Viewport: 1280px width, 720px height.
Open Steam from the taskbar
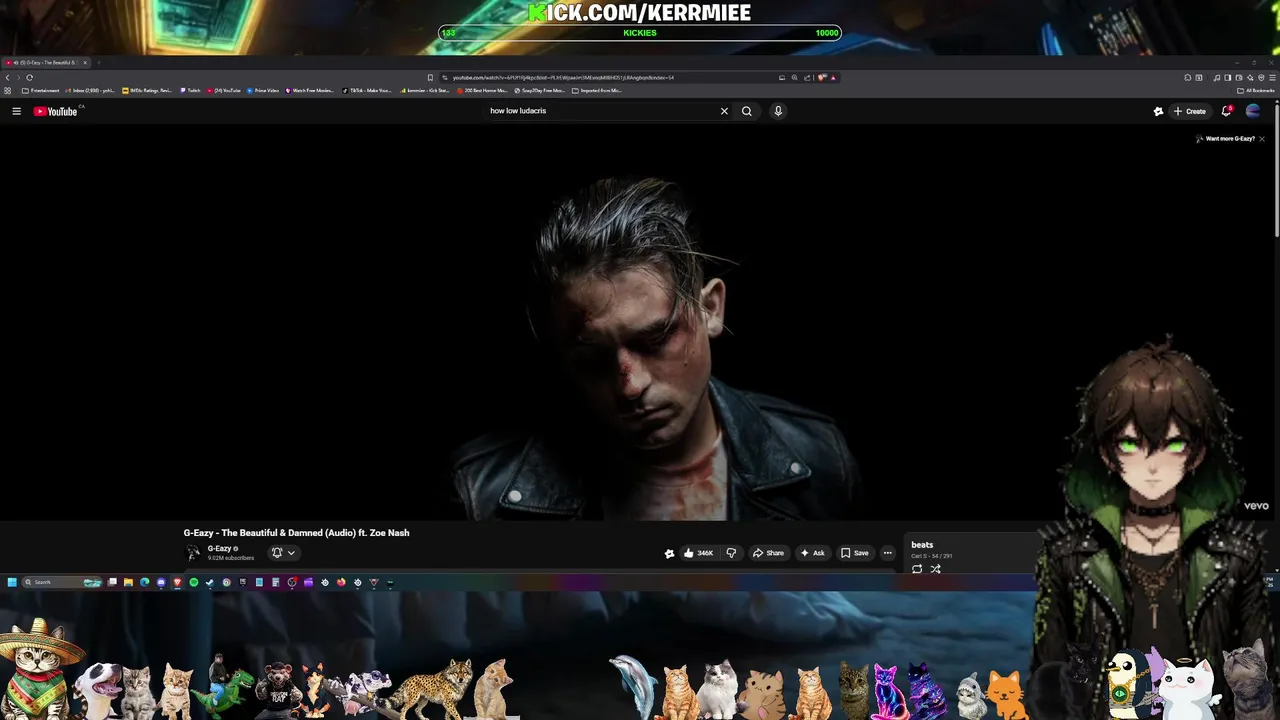tap(209, 582)
